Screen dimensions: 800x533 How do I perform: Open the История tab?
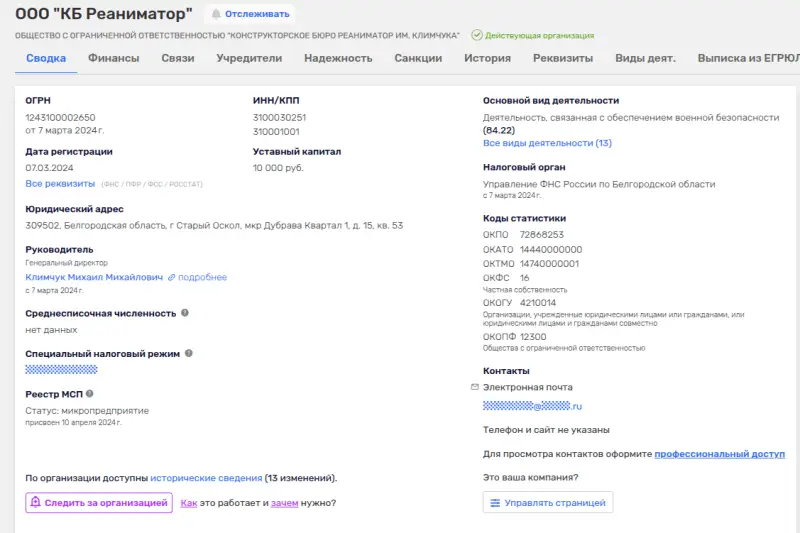coord(487,58)
